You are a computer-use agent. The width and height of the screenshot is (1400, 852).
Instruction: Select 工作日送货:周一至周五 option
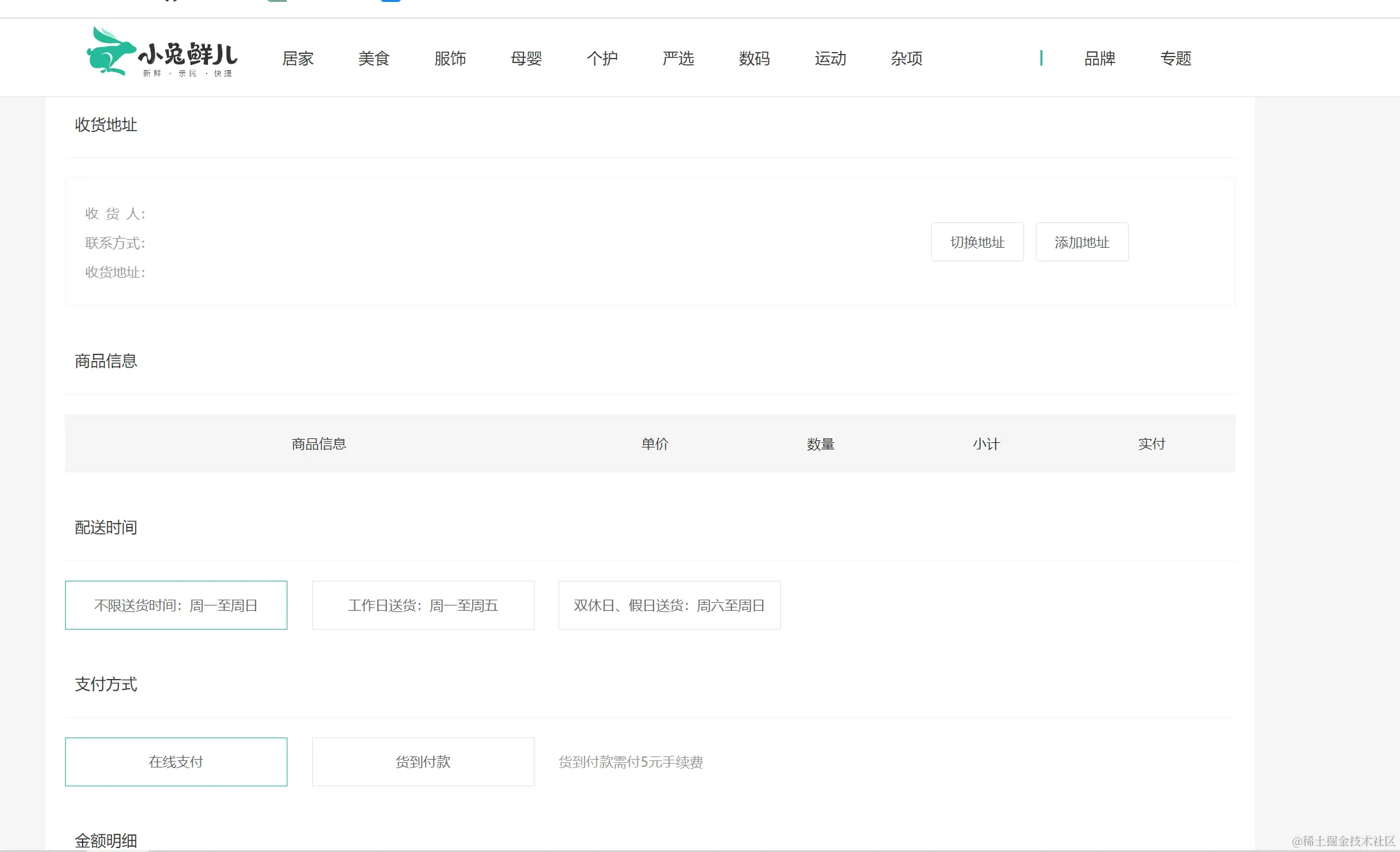[x=423, y=605]
